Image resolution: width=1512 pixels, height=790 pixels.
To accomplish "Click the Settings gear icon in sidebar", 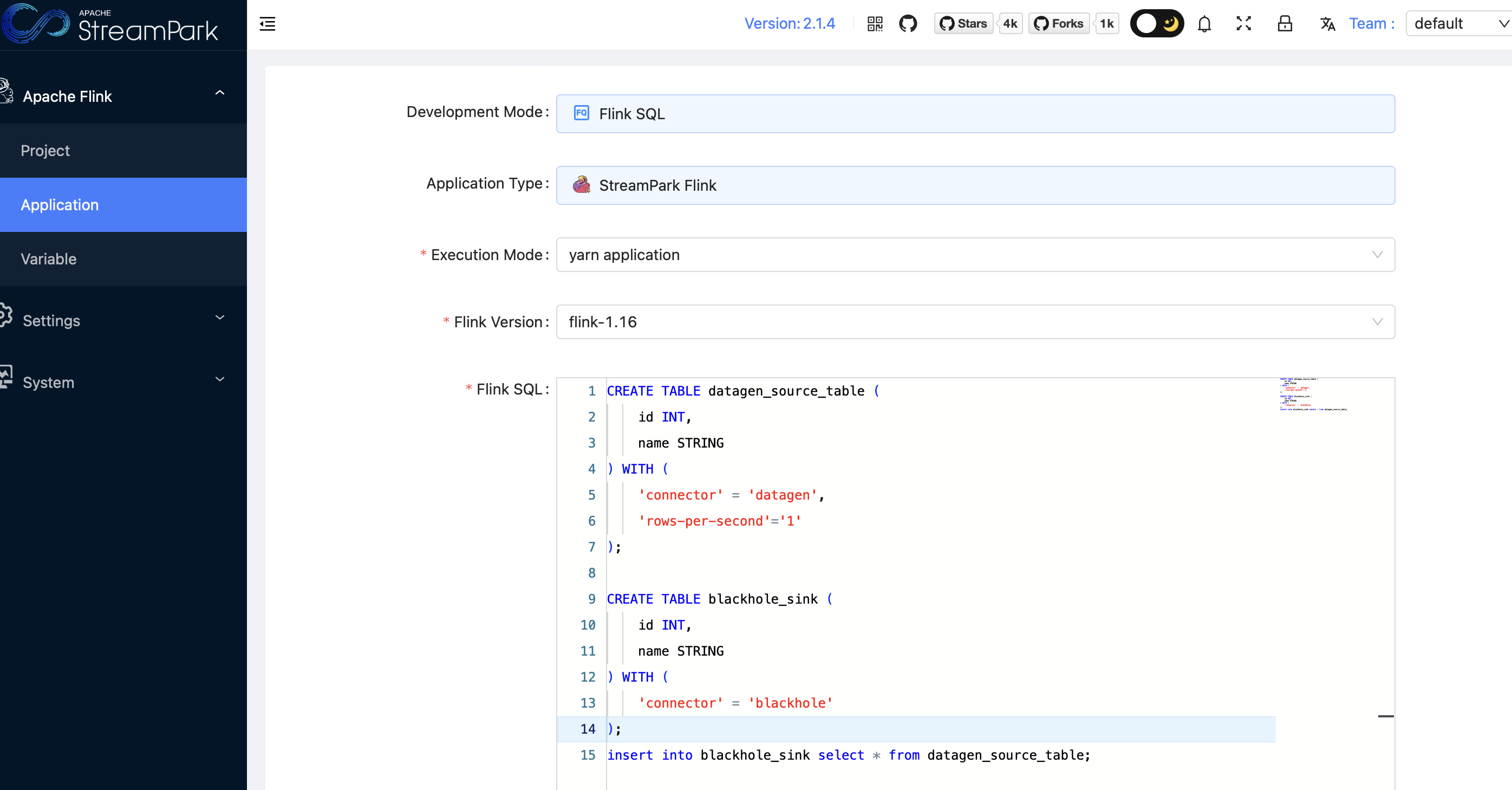I will tap(6, 315).
